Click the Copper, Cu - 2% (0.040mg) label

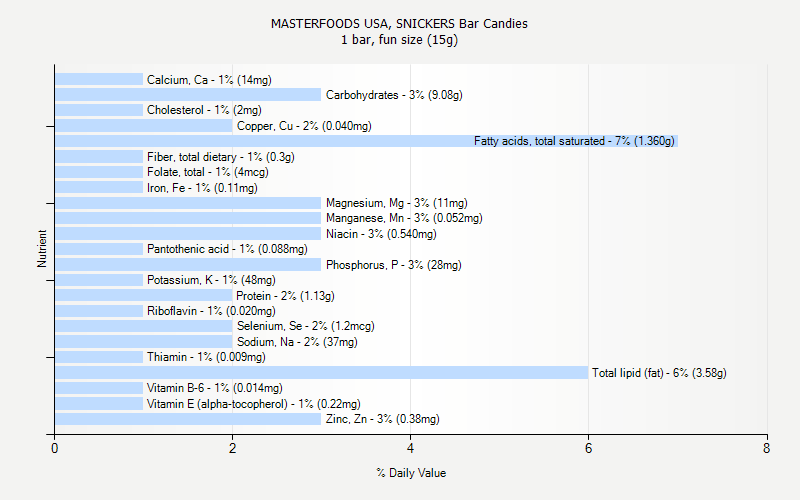304,126
